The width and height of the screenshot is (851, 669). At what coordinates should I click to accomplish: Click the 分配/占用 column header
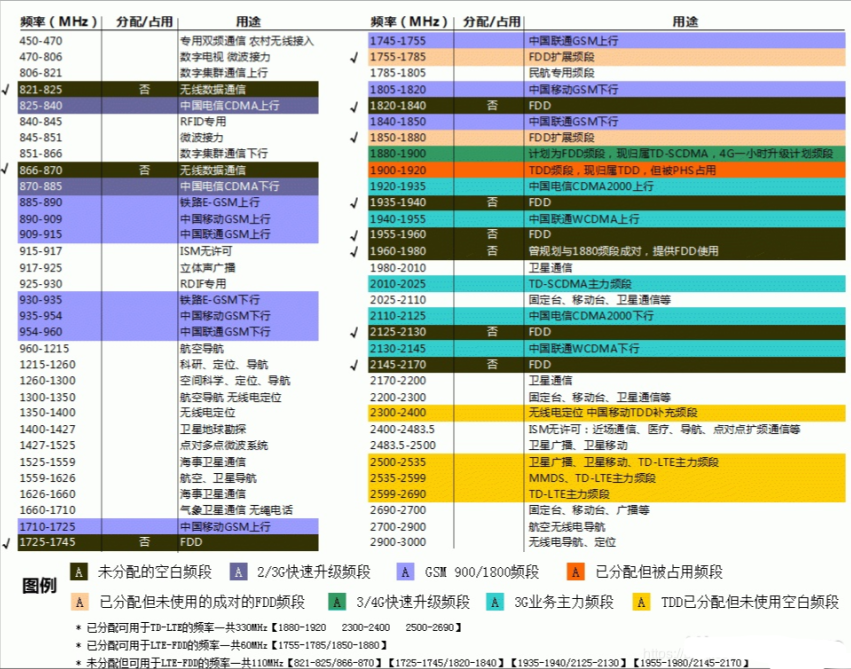pyautogui.click(x=141, y=20)
